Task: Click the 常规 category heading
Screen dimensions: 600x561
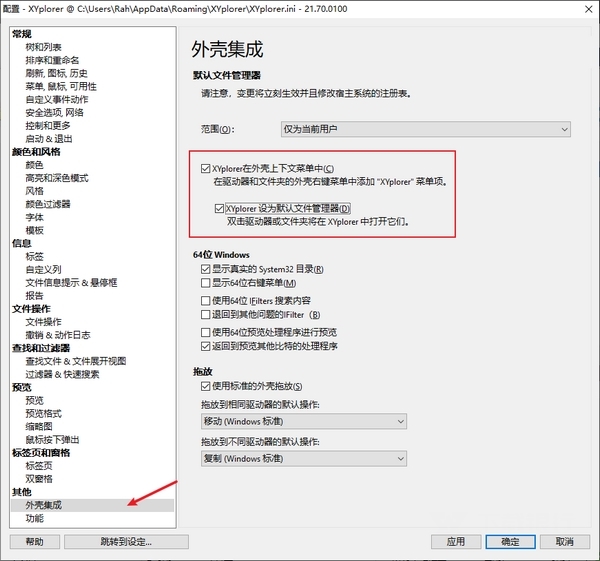Action: (21, 34)
